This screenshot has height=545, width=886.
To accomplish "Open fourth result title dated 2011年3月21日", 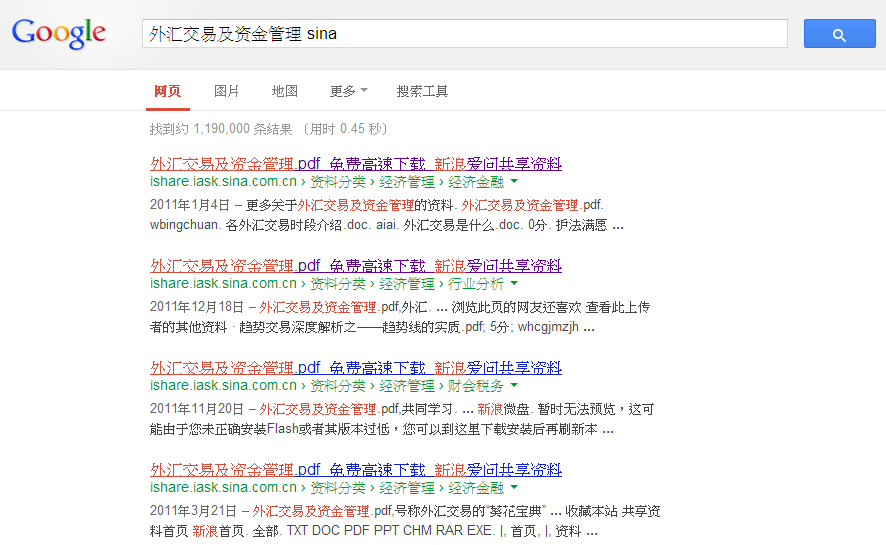I will pos(355,470).
